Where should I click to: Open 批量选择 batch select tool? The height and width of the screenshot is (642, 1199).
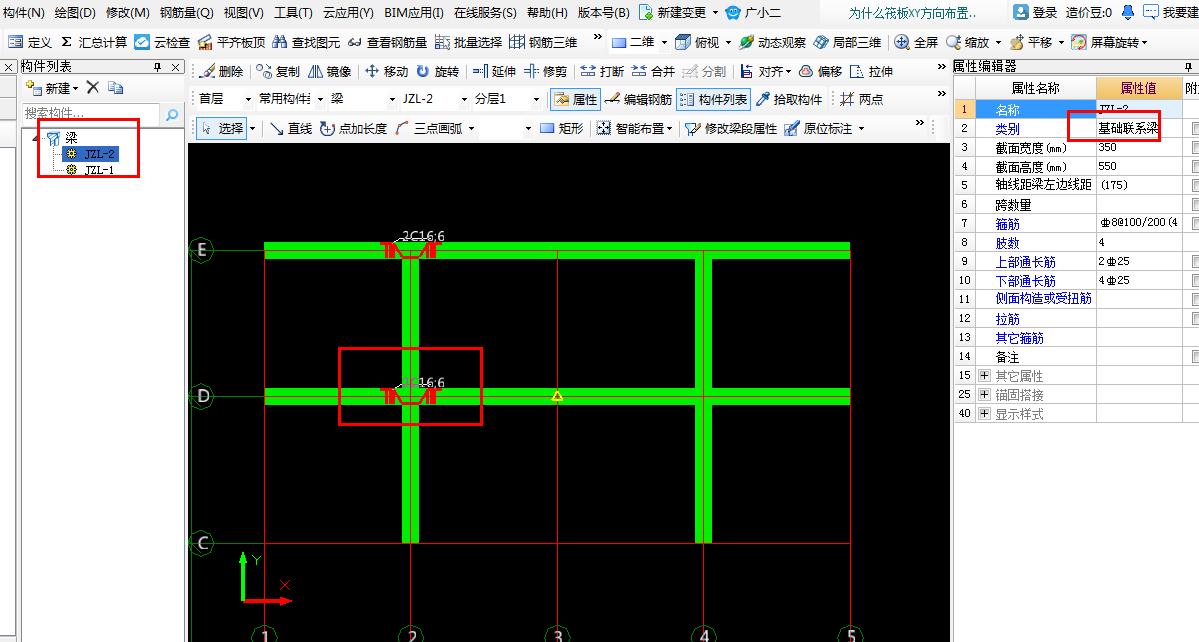coord(468,42)
